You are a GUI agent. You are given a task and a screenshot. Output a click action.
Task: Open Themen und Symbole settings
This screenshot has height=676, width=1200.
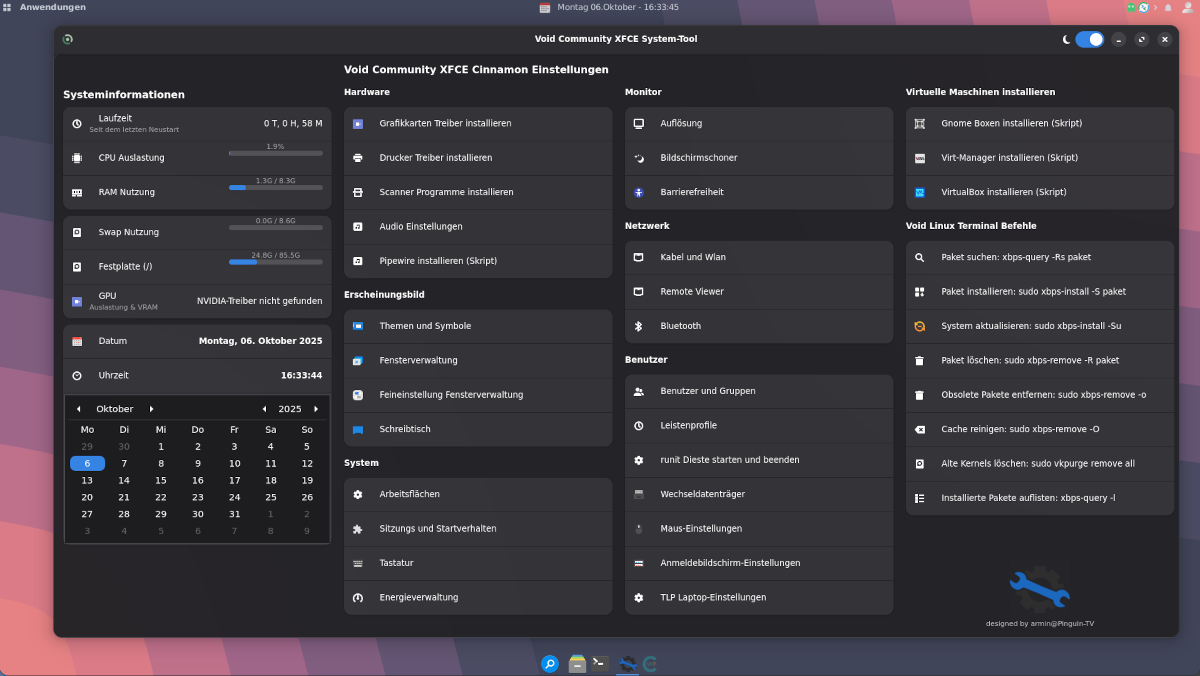[x=425, y=326]
